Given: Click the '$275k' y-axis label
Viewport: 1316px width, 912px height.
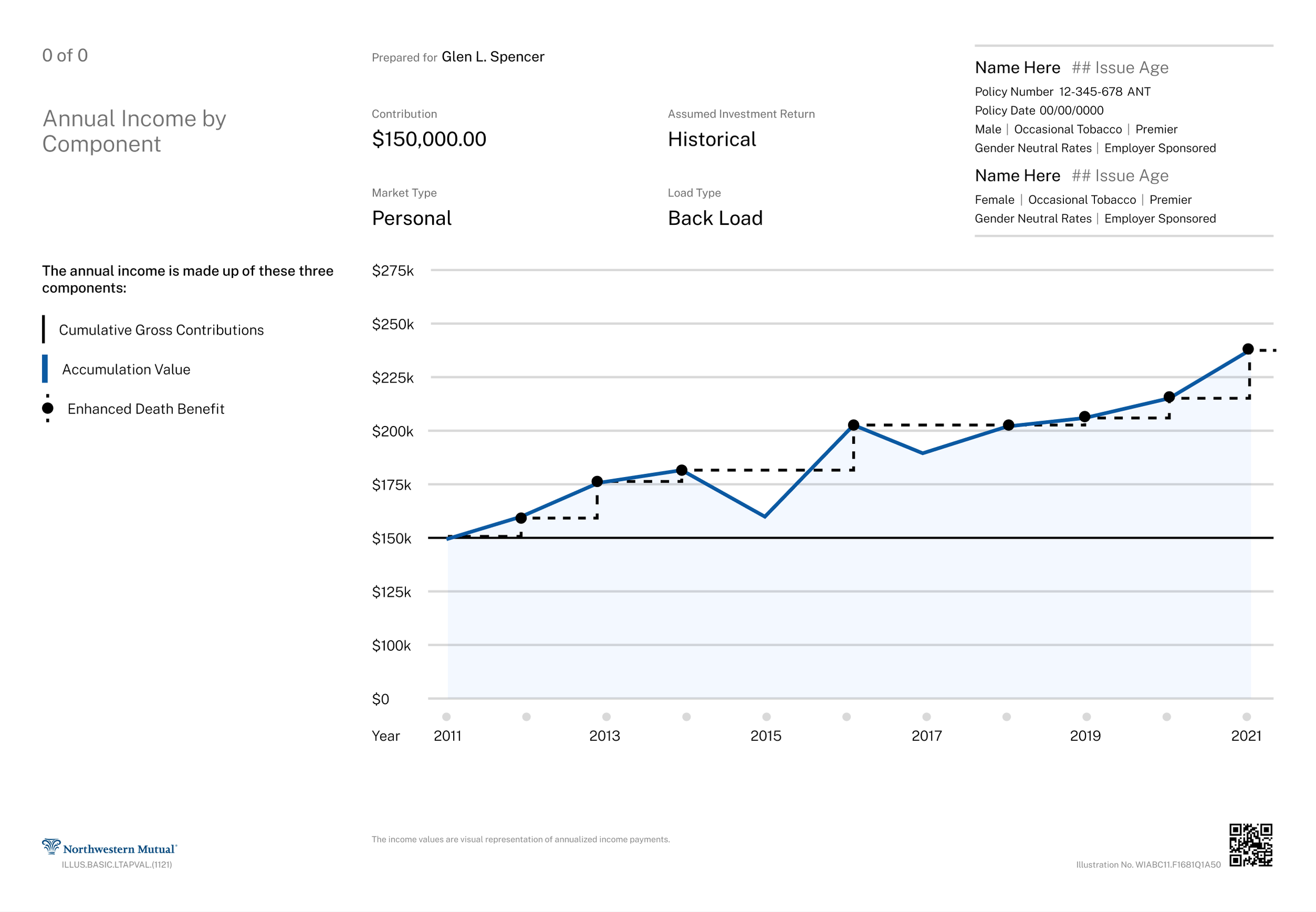Looking at the screenshot, I should coord(393,270).
